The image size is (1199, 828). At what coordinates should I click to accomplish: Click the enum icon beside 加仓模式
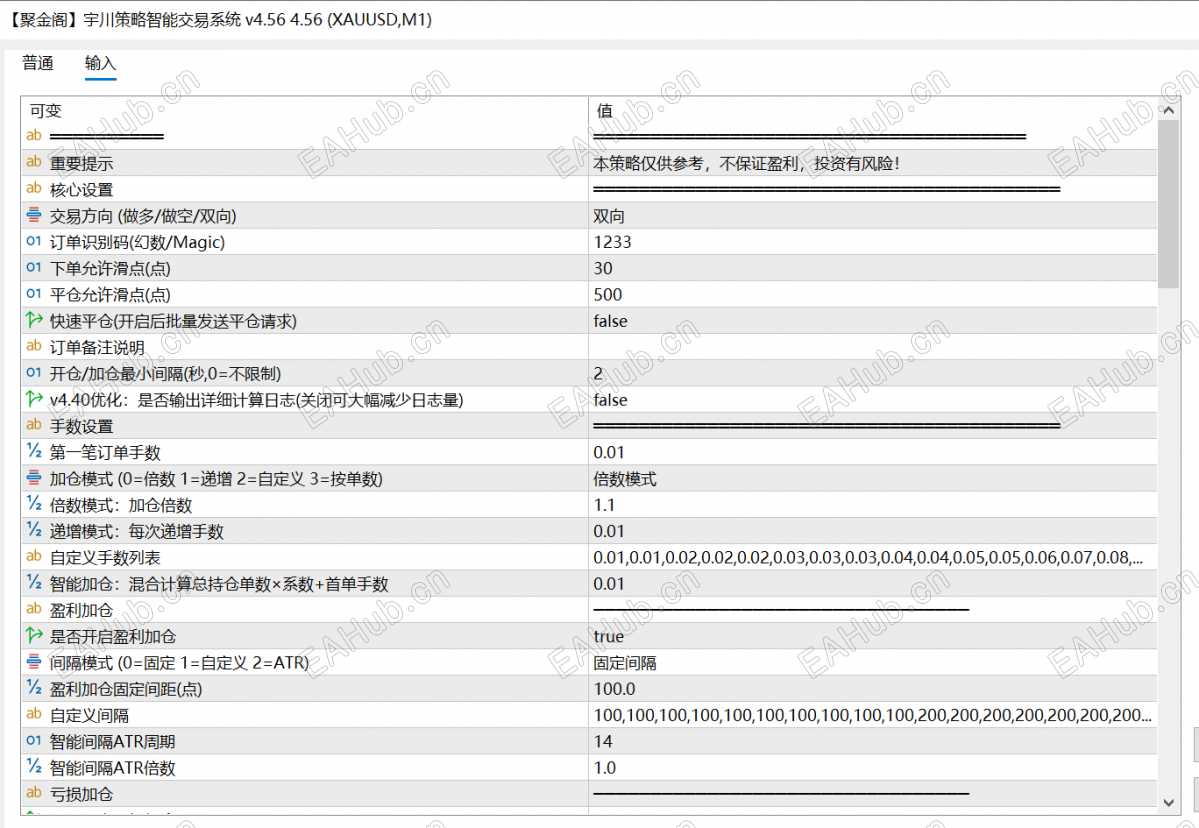(34, 478)
